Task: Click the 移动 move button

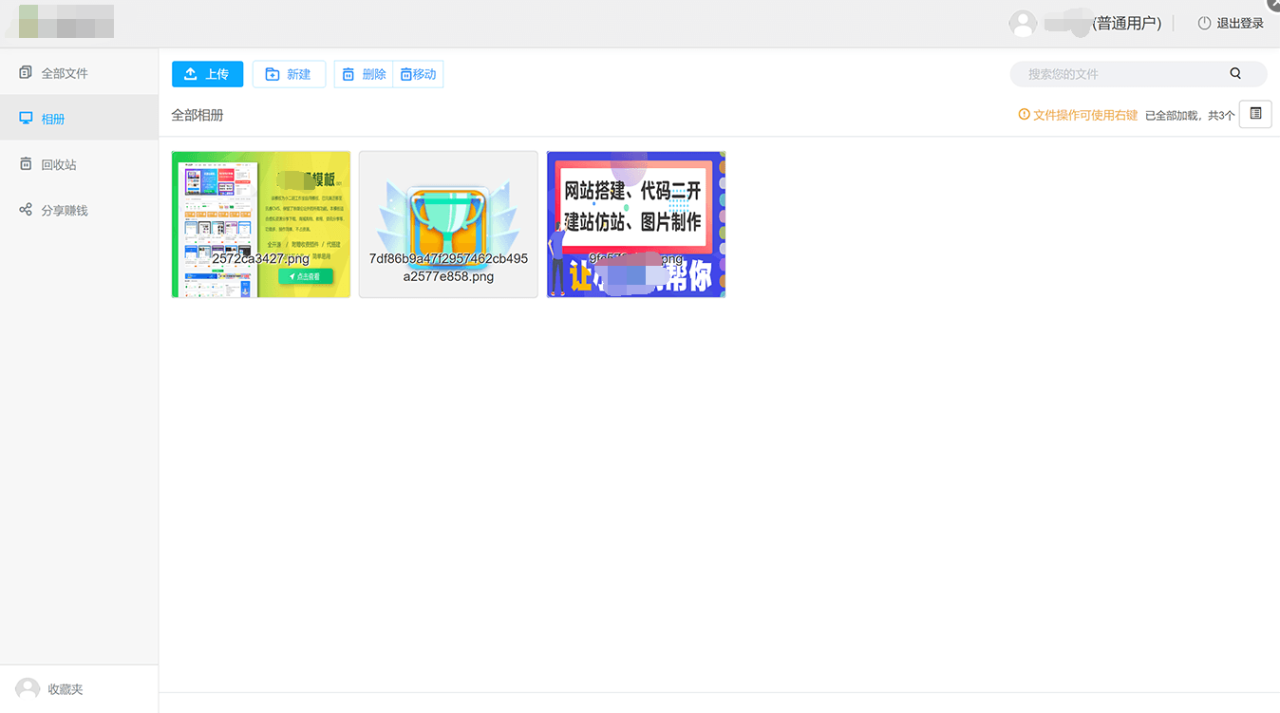Action: click(418, 74)
